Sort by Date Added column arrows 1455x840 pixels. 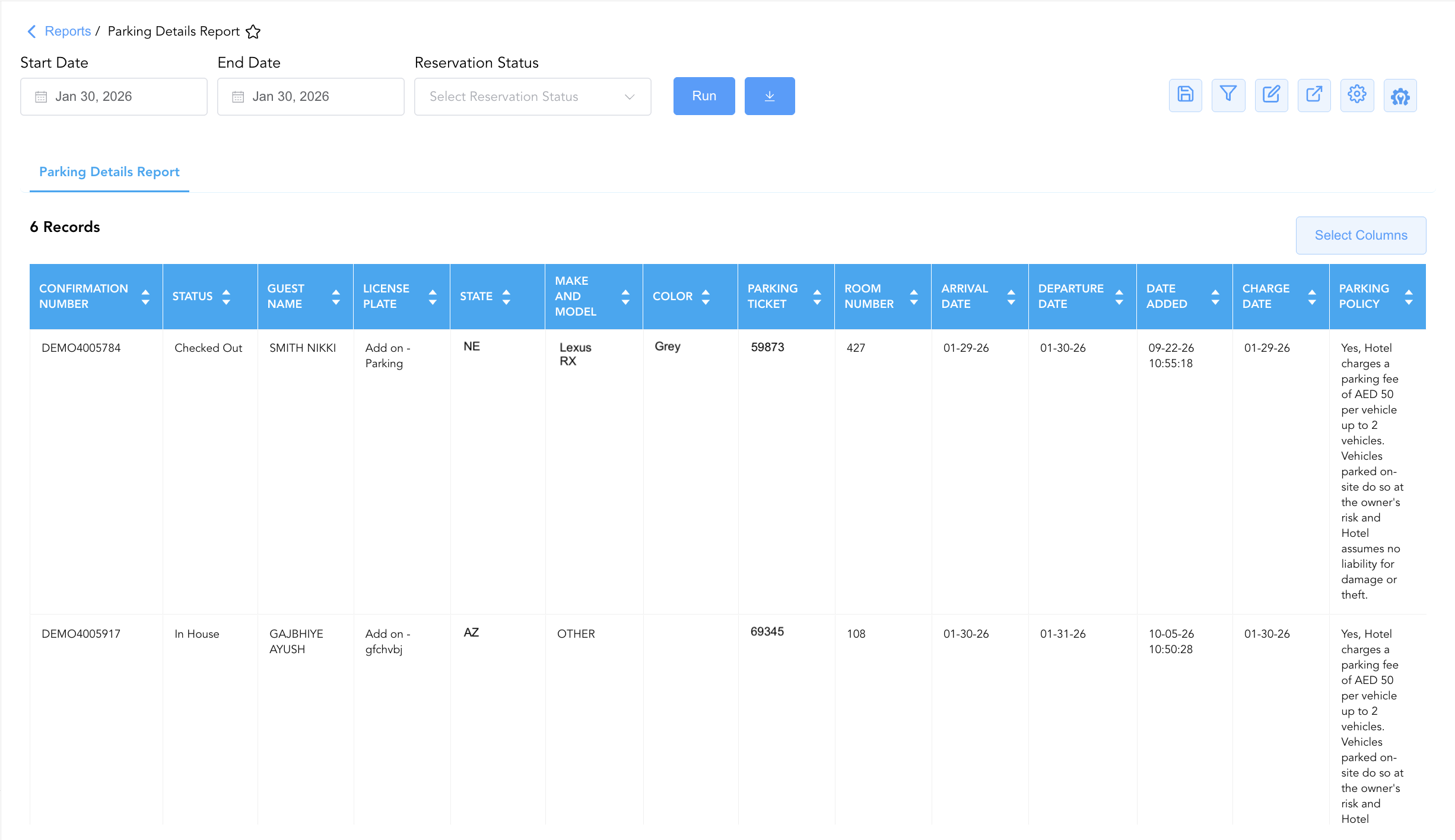1215,297
